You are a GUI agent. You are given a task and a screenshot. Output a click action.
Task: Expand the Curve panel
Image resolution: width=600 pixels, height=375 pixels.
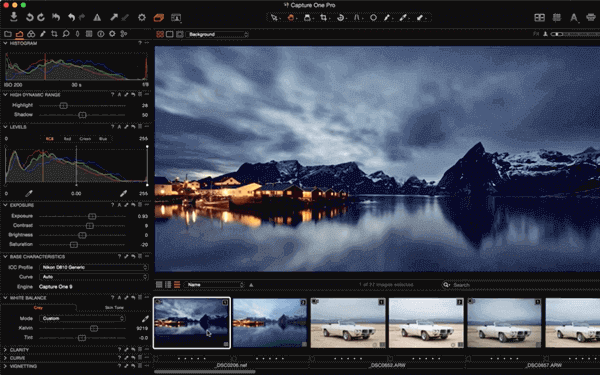pos(5,358)
